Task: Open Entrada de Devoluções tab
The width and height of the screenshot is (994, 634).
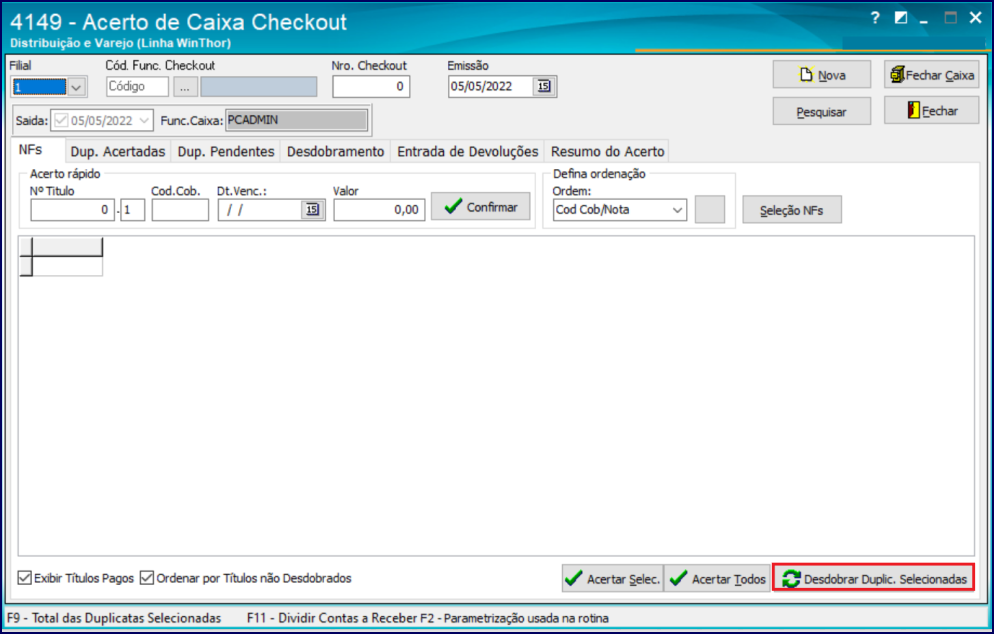Action: pos(468,152)
